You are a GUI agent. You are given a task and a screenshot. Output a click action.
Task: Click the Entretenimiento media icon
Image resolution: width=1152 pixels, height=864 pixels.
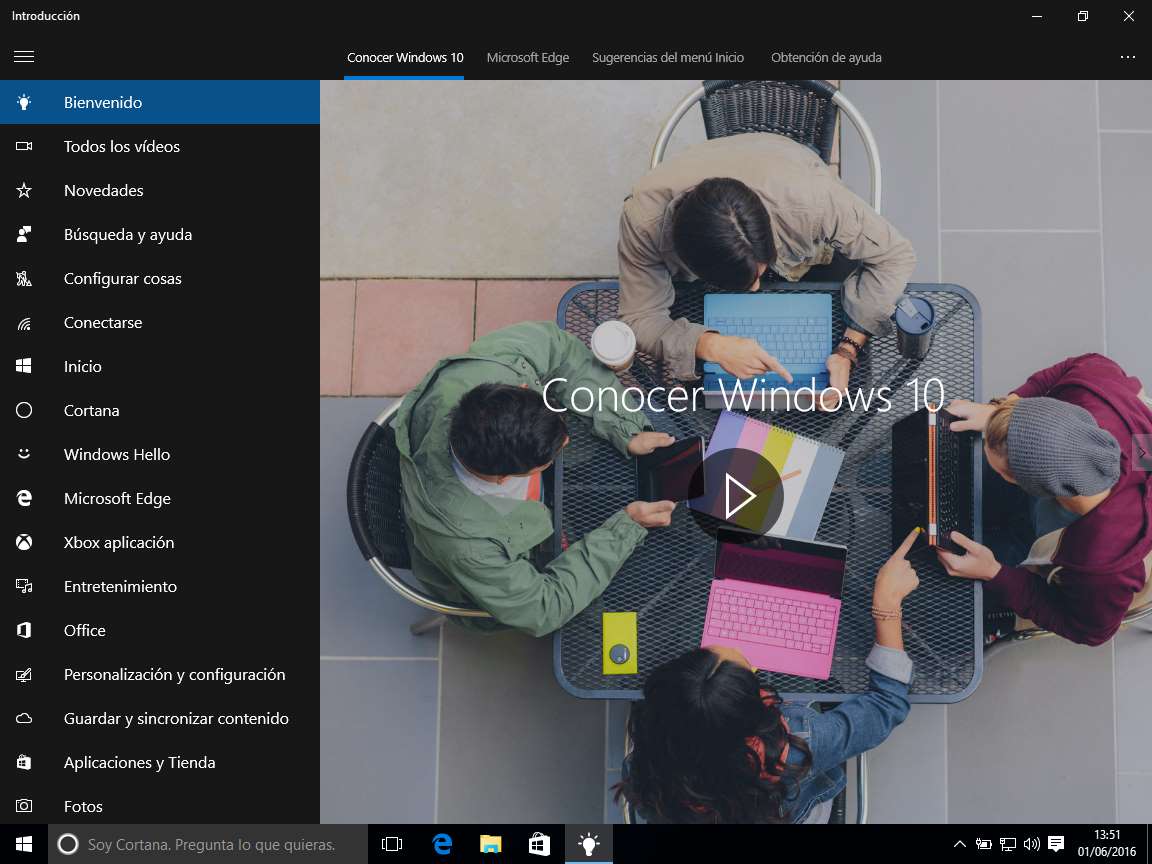(x=24, y=586)
